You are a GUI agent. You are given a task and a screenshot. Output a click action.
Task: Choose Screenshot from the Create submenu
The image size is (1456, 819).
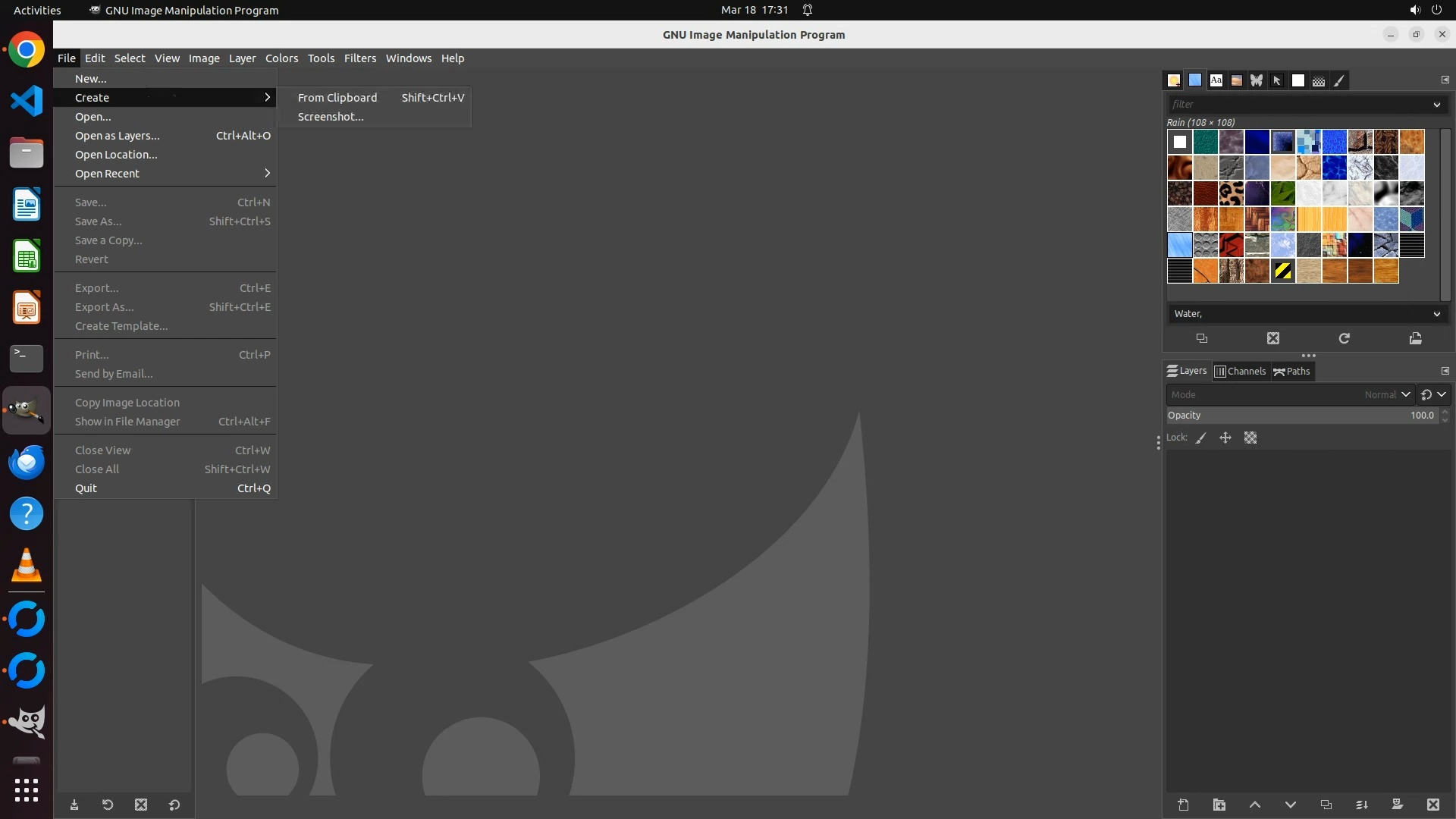(x=331, y=117)
